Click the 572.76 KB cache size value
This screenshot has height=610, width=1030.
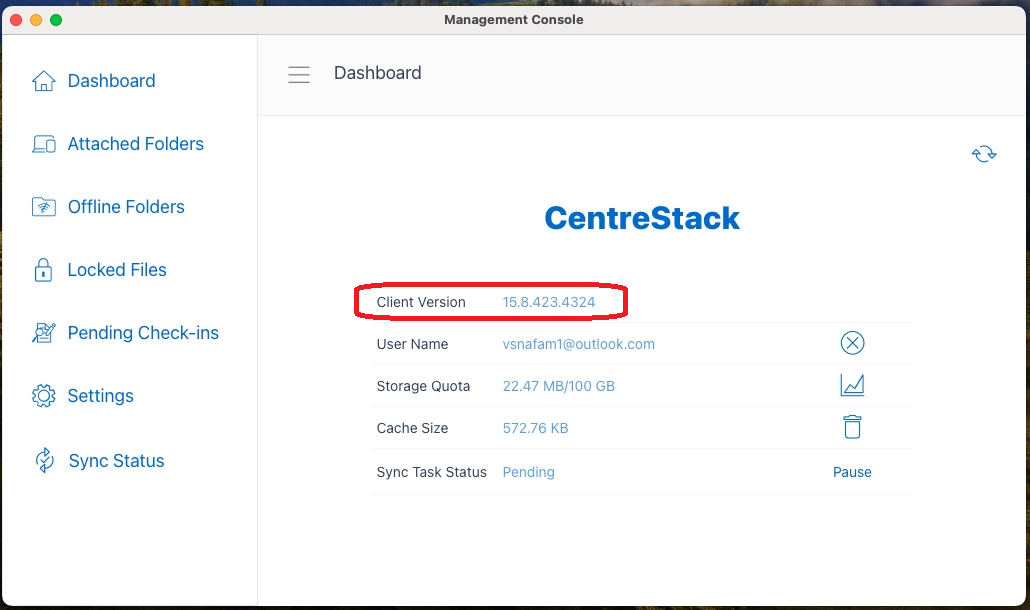[535, 428]
